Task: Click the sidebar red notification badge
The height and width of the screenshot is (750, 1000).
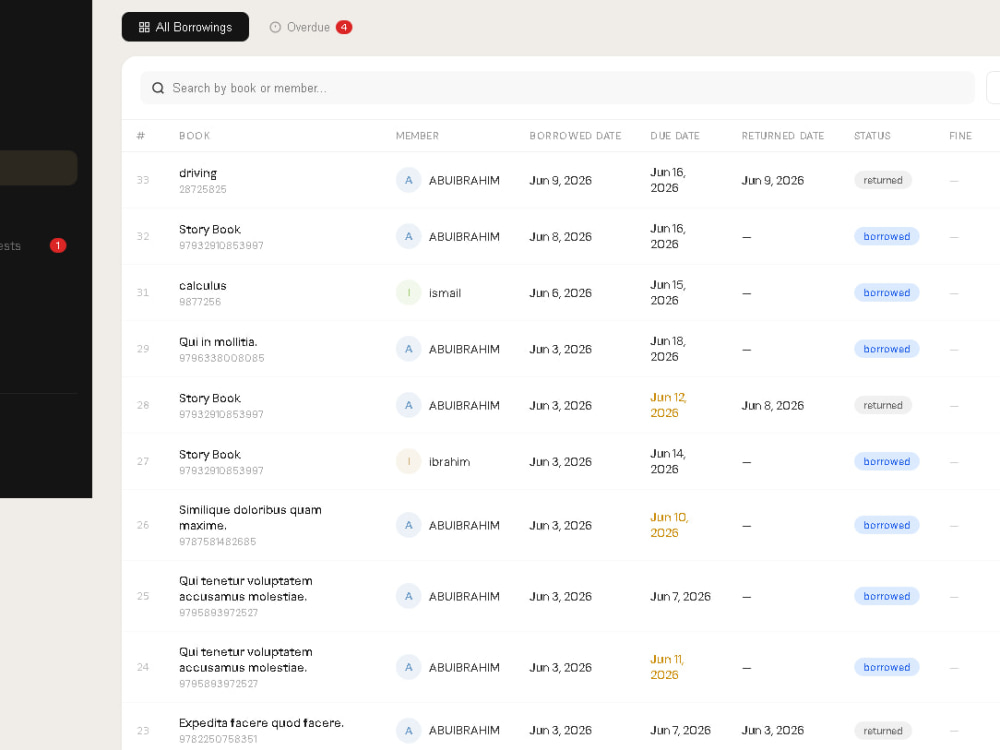Action: click(57, 246)
